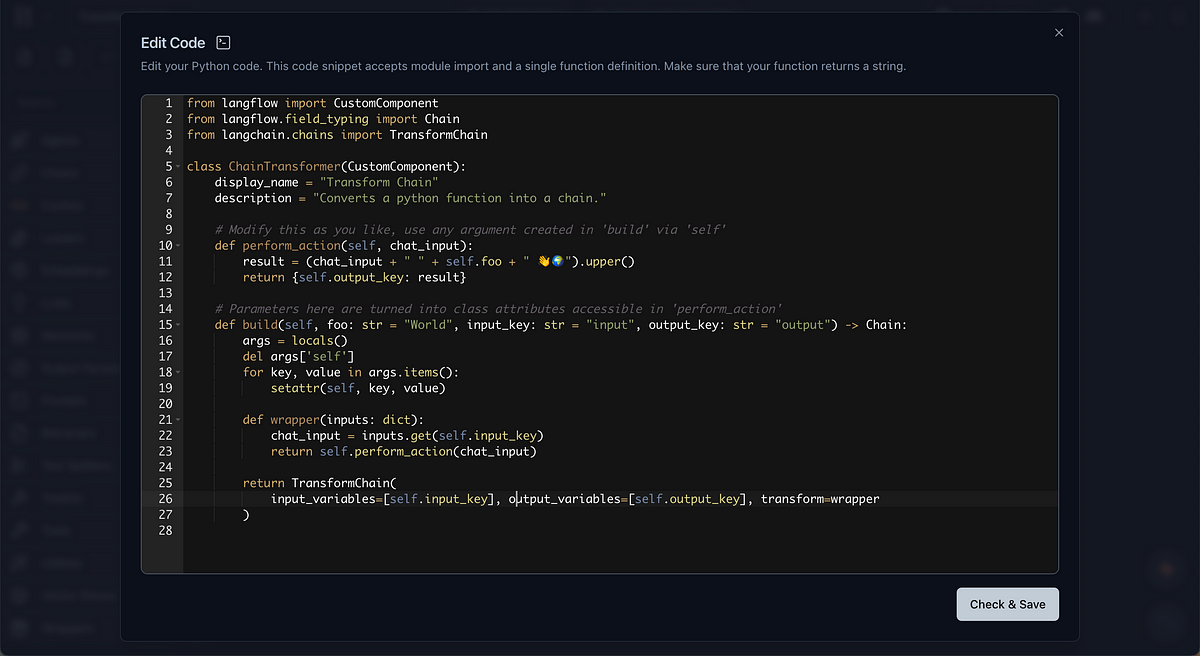Click 'transform=wrapper' on line 26
This screenshot has height=656, width=1200.
[x=820, y=498]
